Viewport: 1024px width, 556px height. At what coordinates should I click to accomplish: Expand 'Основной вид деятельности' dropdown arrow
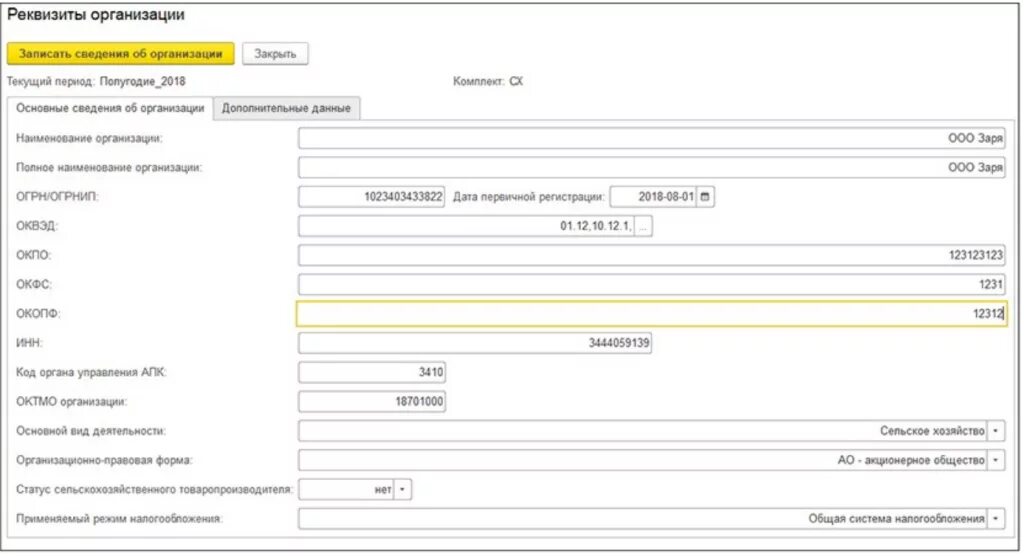tap(995, 431)
